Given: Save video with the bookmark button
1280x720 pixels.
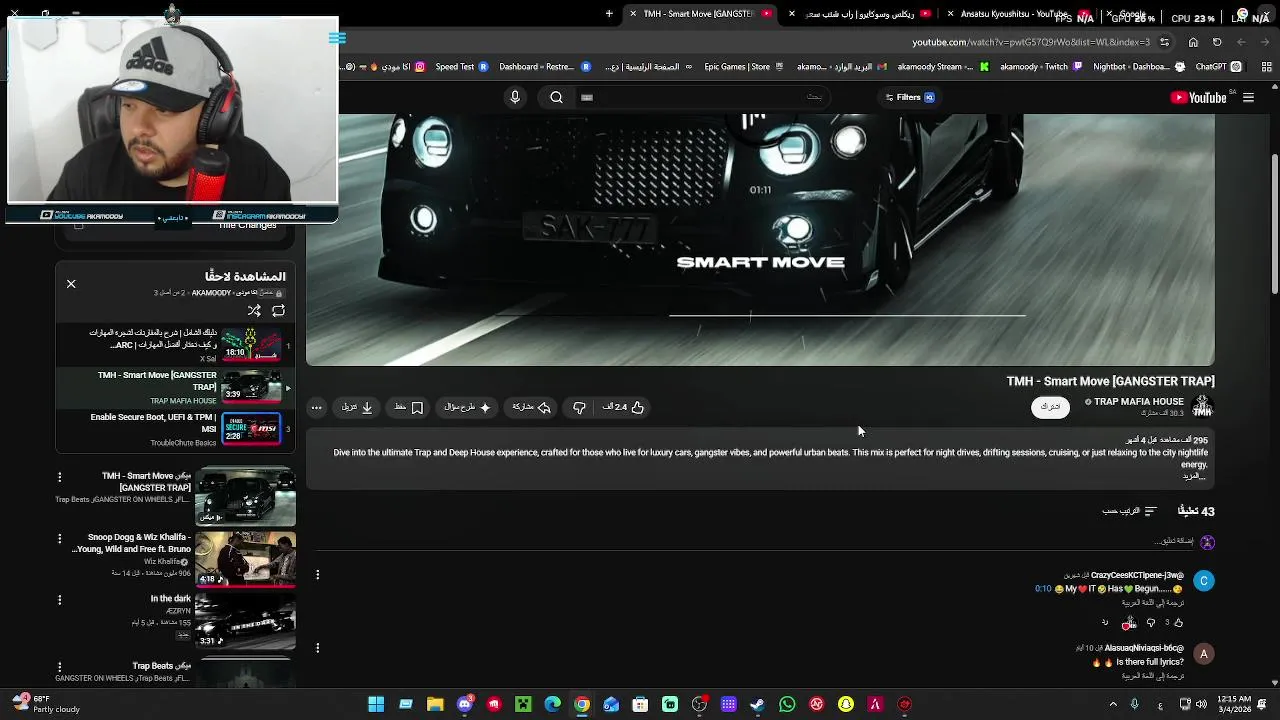Looking at the screenshot, I should 409,407.
